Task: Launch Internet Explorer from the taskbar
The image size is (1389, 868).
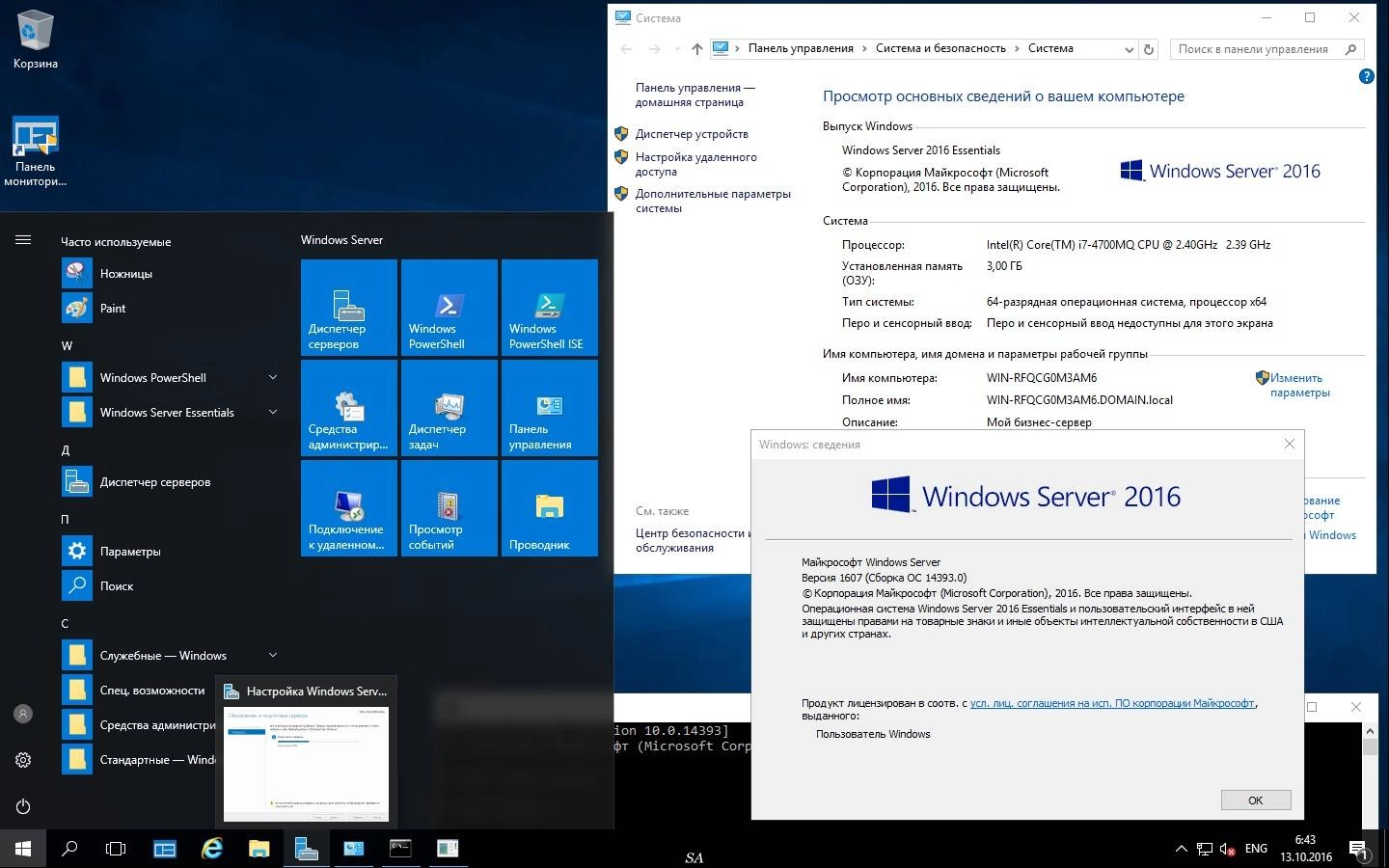Action: [212, 849]
